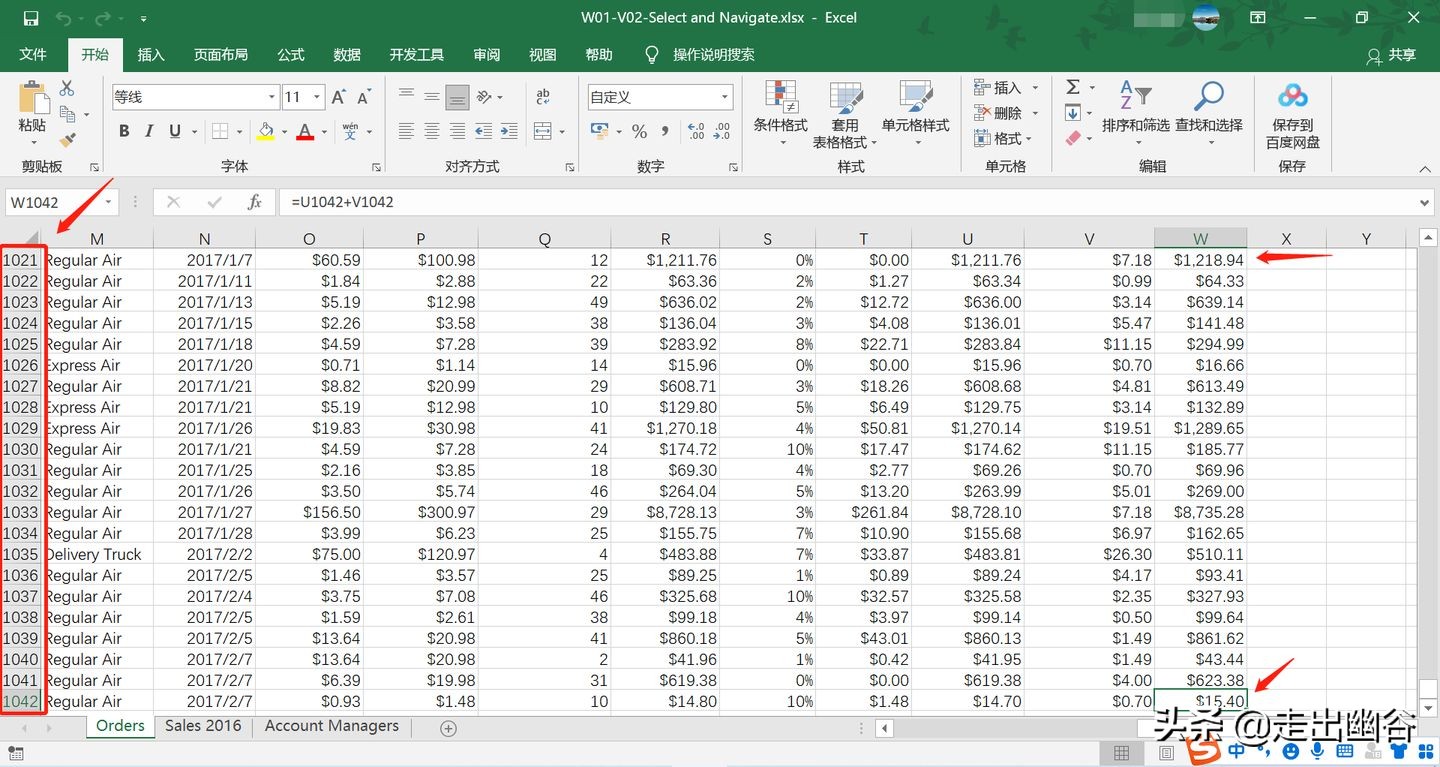Screen dimensions: 1440x767
Task: Open Conditional Formatting (条件格式)
Action: pos(780,113)
